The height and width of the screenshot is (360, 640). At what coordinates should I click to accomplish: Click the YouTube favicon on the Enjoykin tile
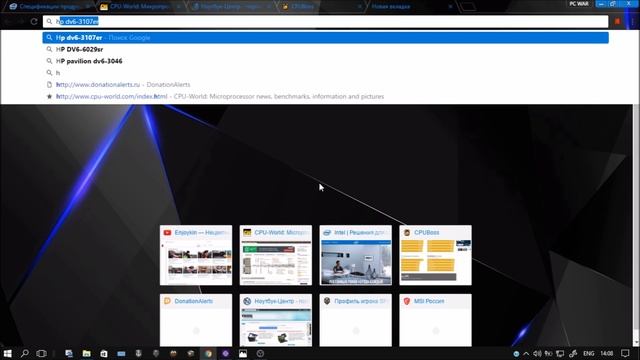(x=167, y=232)
